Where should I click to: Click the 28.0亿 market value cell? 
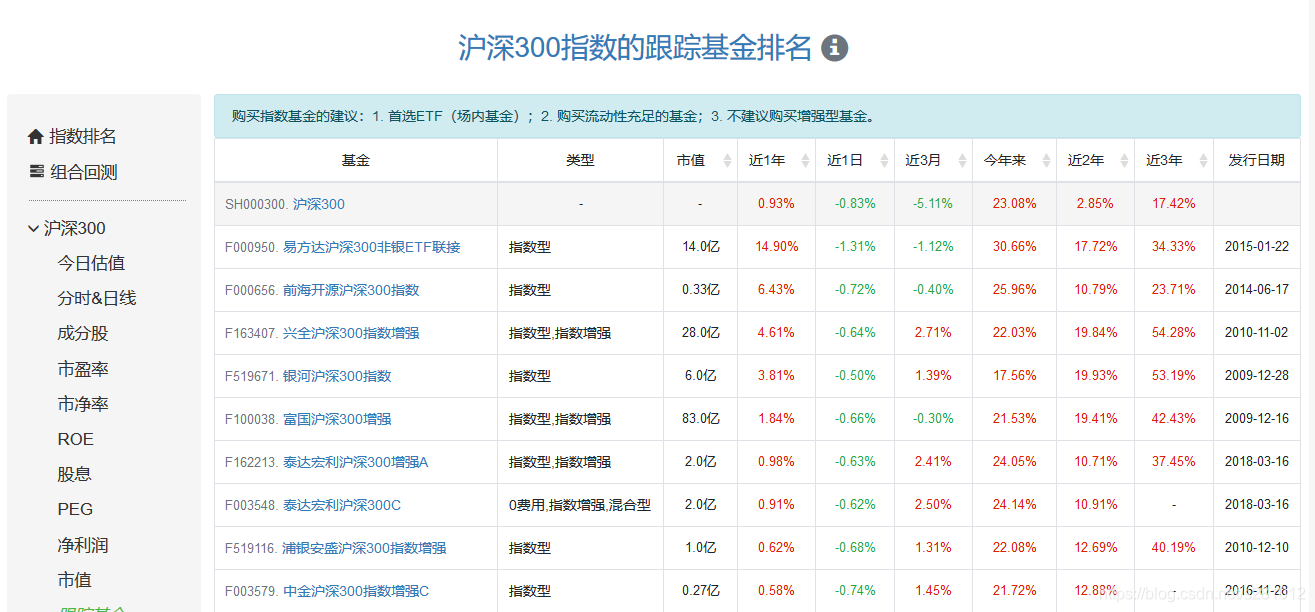(x=700, y=333)
